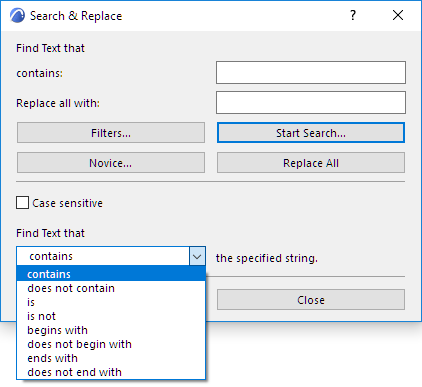Close the Search & Replace dialog window

tap(398, 15)
